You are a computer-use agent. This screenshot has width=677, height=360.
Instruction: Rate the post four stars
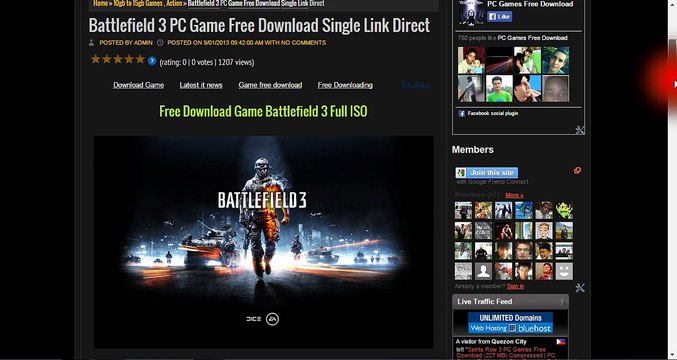(129, 59)
